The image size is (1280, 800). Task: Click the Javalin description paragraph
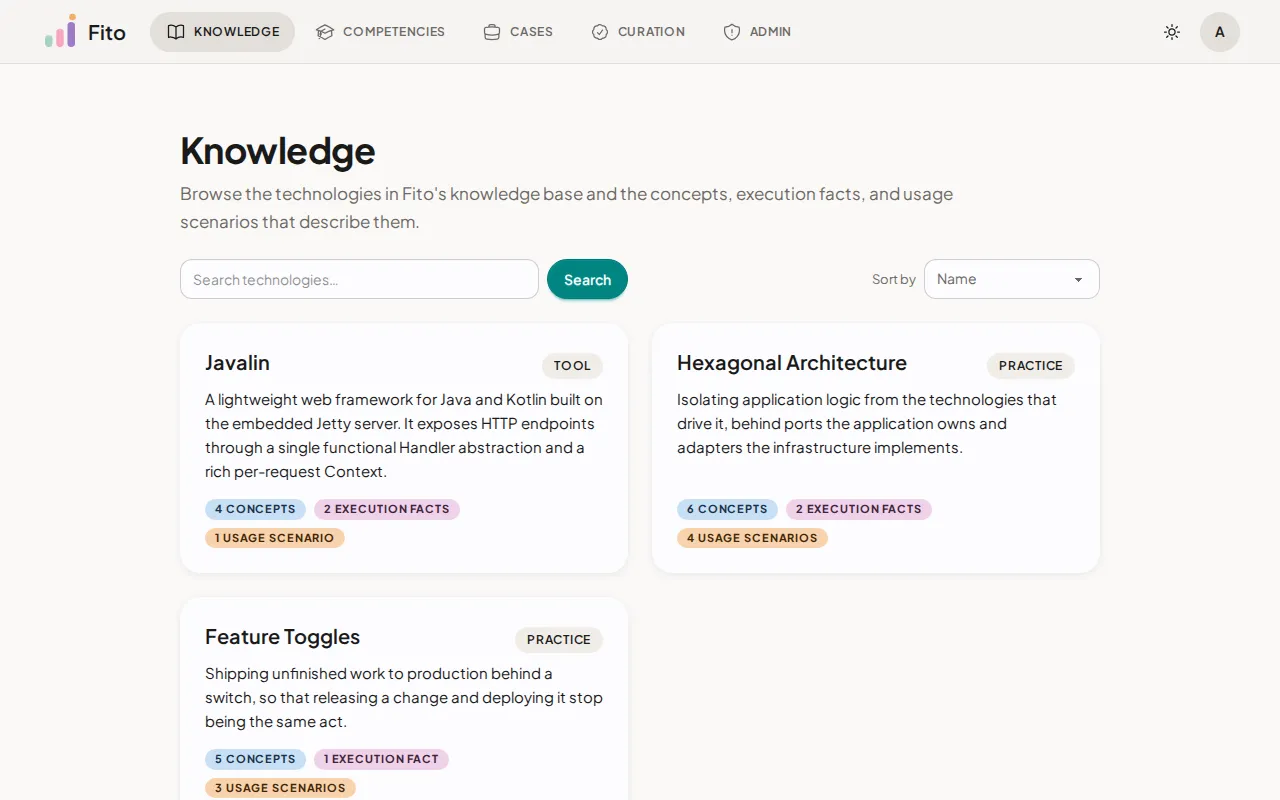click(404, 436)
